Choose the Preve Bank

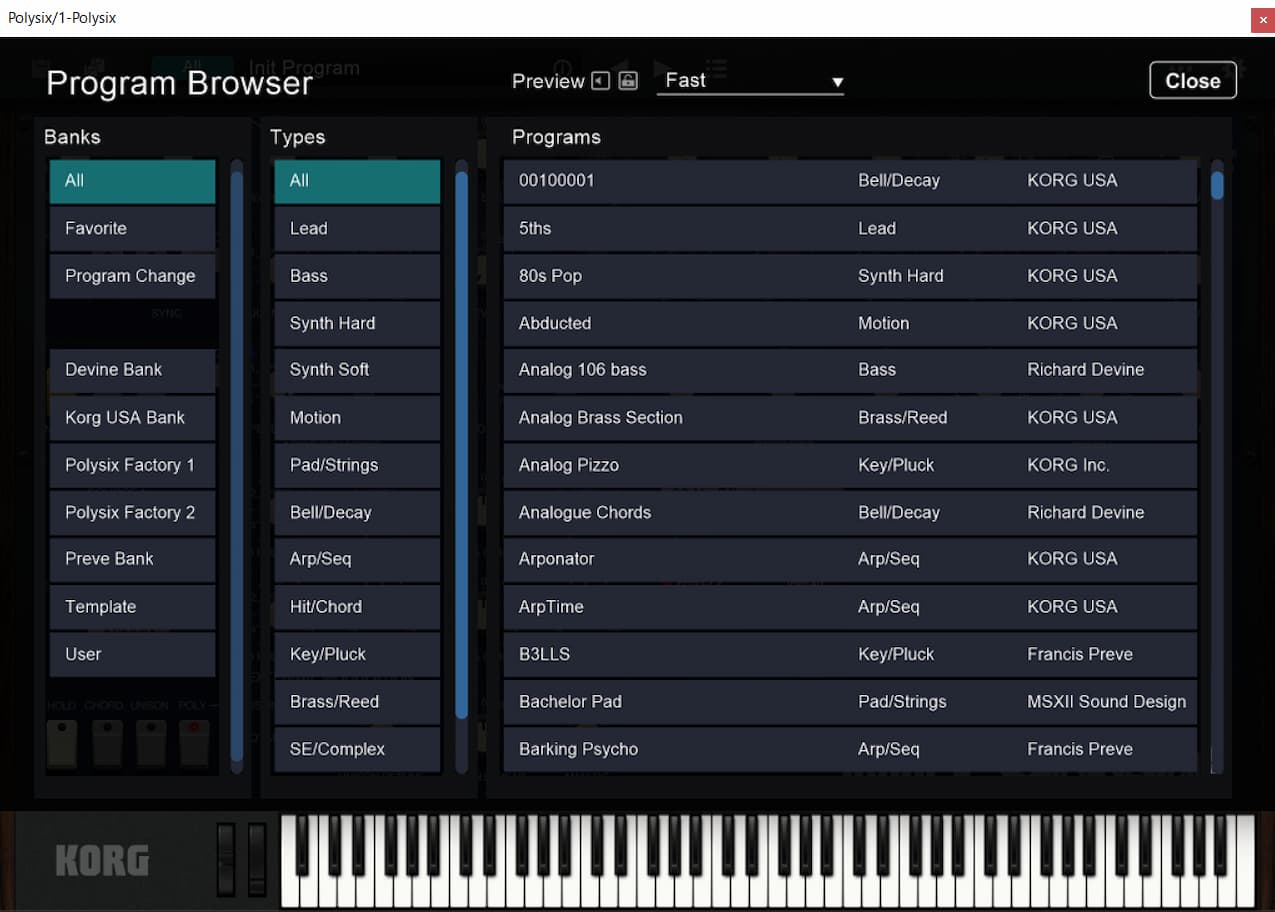point(133,559)
